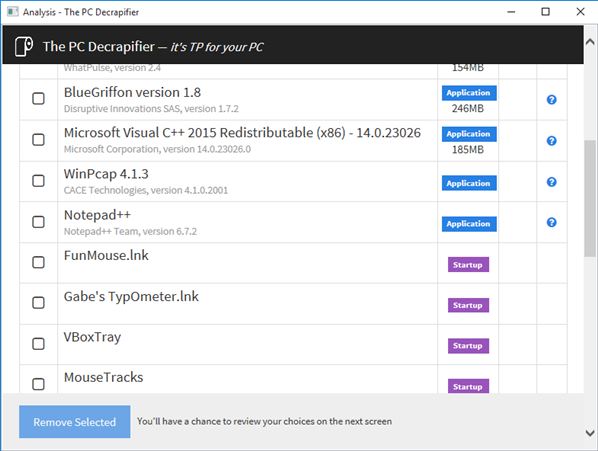Mark the VBoxTray checkbox
The height and width of the screenshot is (451, 598).
click(38, 344)
